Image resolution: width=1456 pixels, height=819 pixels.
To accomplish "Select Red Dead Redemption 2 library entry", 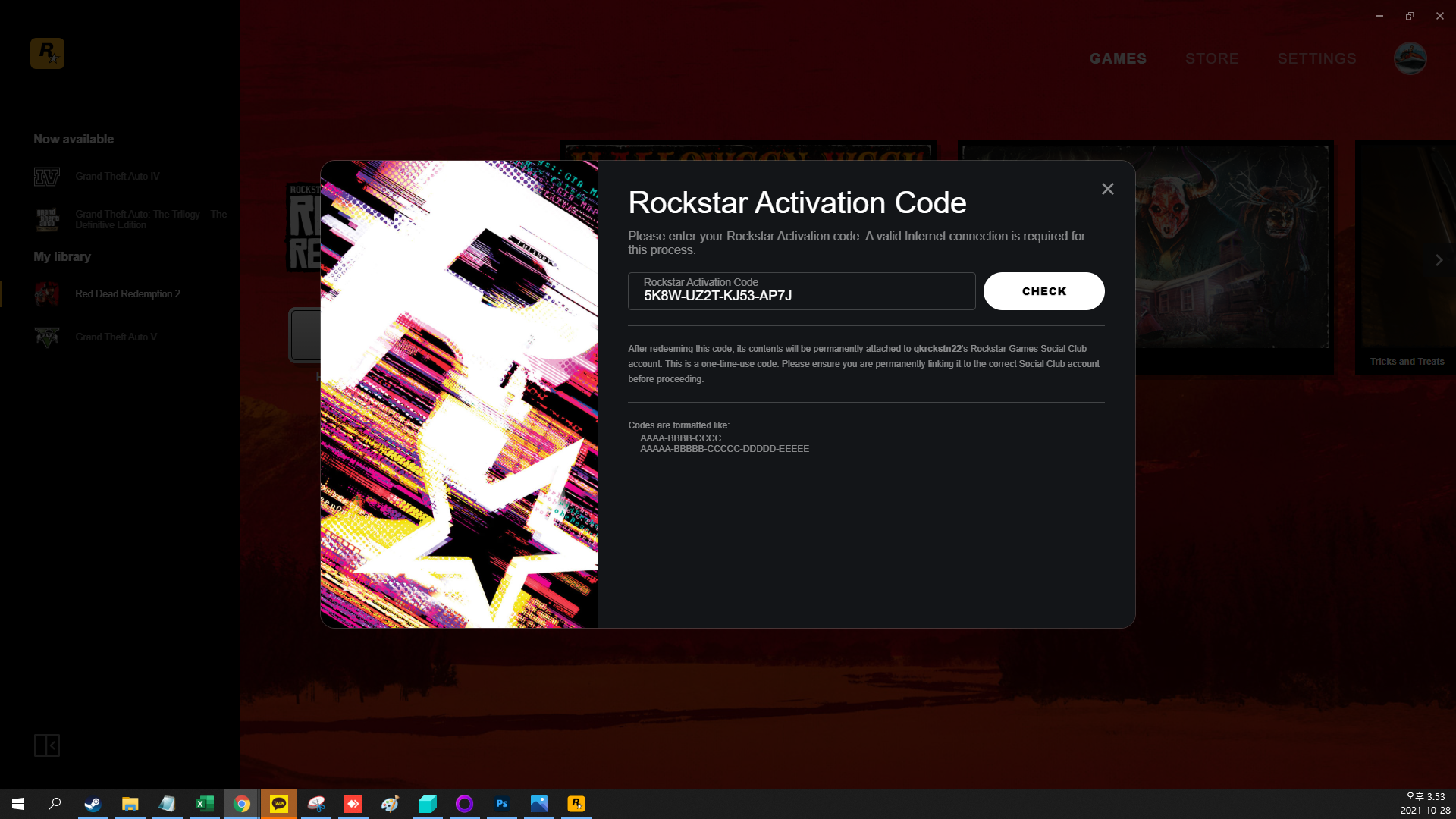I will point(127,294).
